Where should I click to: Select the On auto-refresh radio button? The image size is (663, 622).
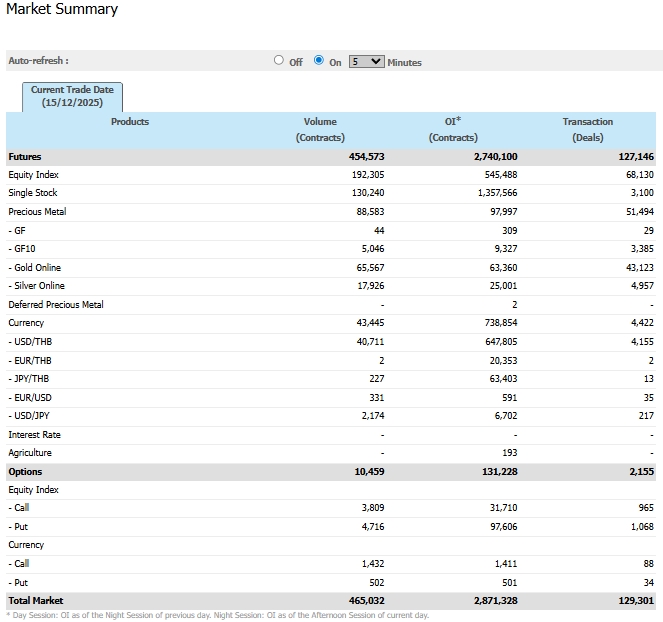tap(319, 60)
